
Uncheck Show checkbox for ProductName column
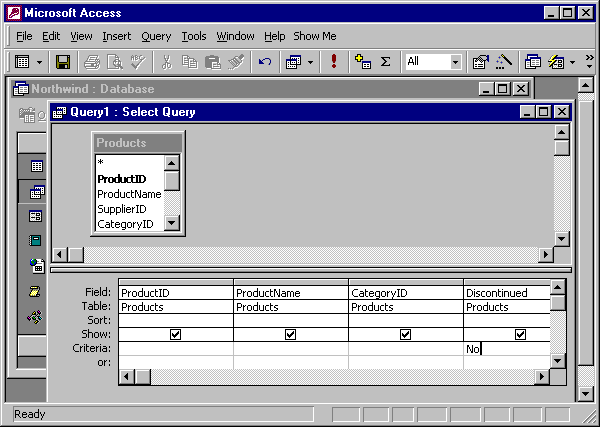[x=291, y=335]
